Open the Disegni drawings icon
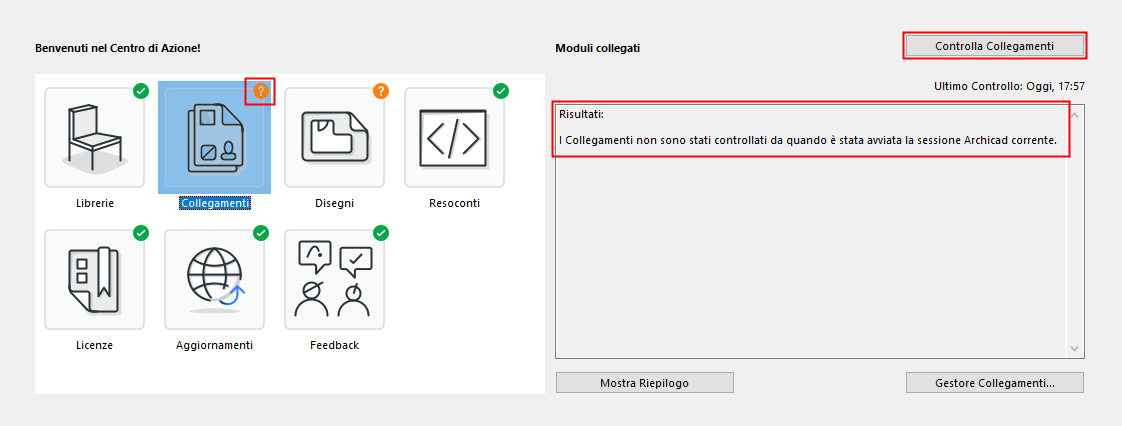This screenshot has height=426, width=1122. point(334,137)
